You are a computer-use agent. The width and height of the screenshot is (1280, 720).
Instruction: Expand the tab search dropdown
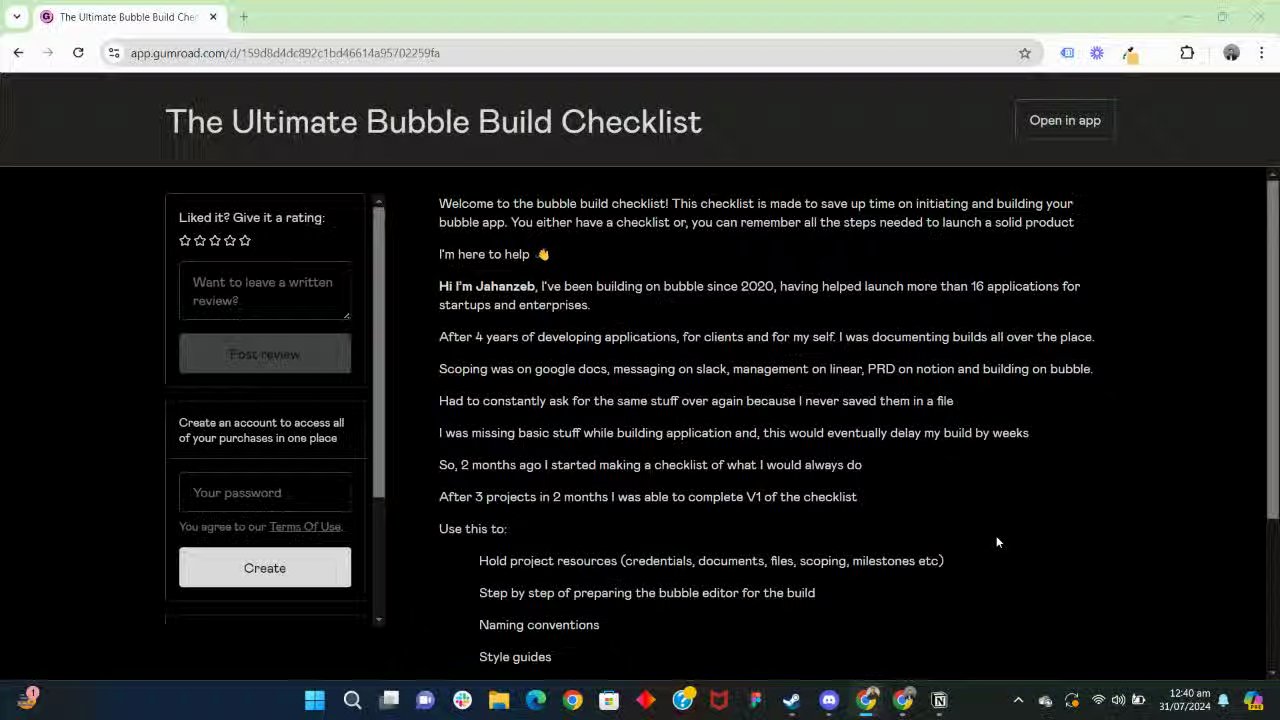(x=16, y=17)
